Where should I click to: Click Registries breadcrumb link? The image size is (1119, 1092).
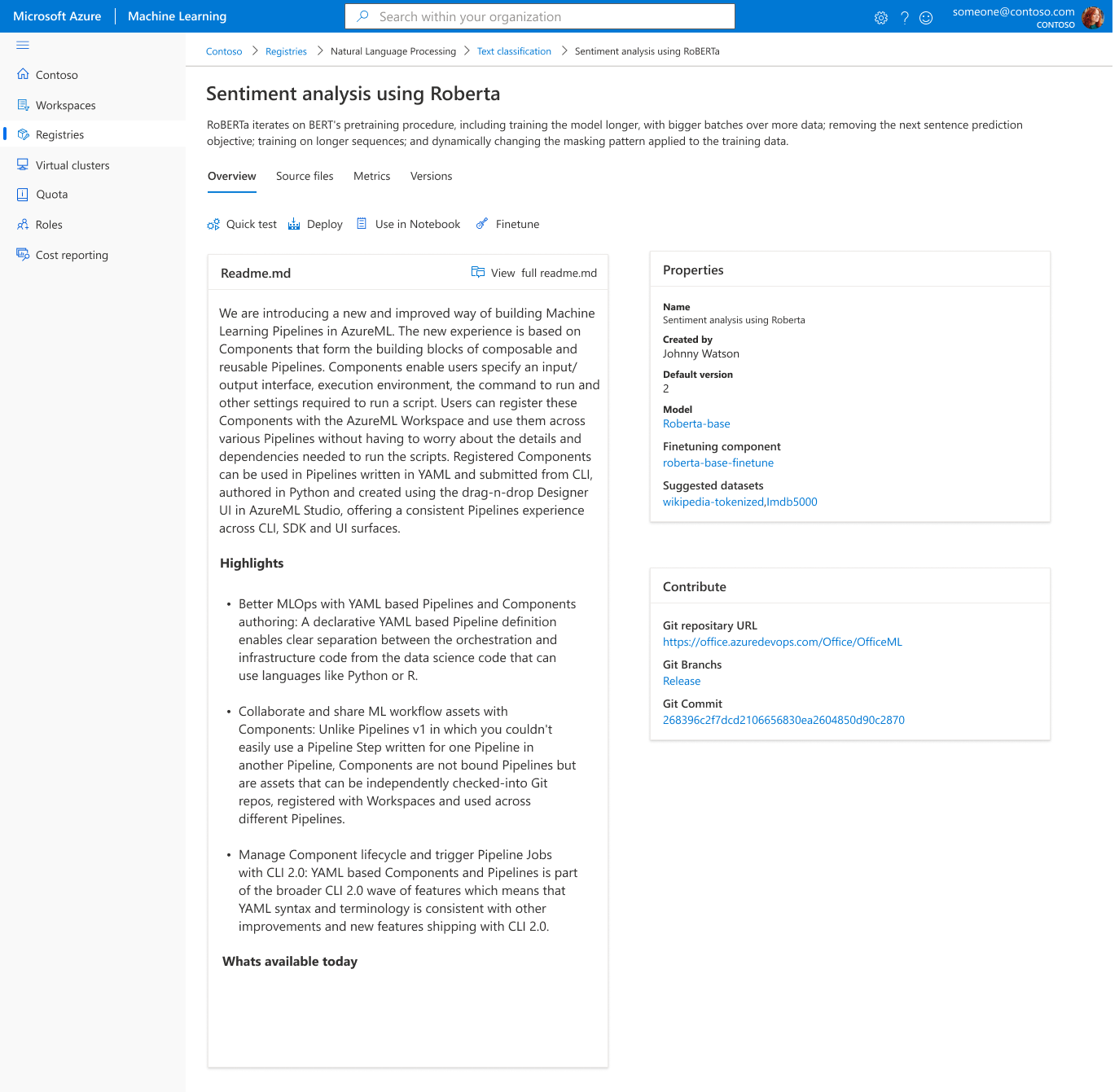pyautogui.click(x=286, y=51)
